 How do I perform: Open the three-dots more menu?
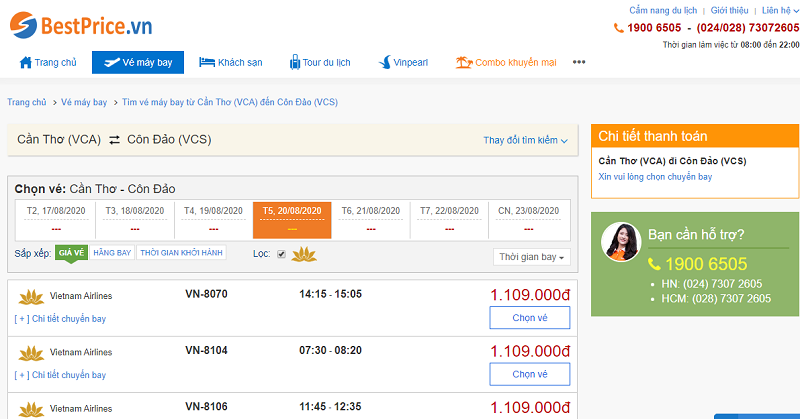[x=579, y=62]
